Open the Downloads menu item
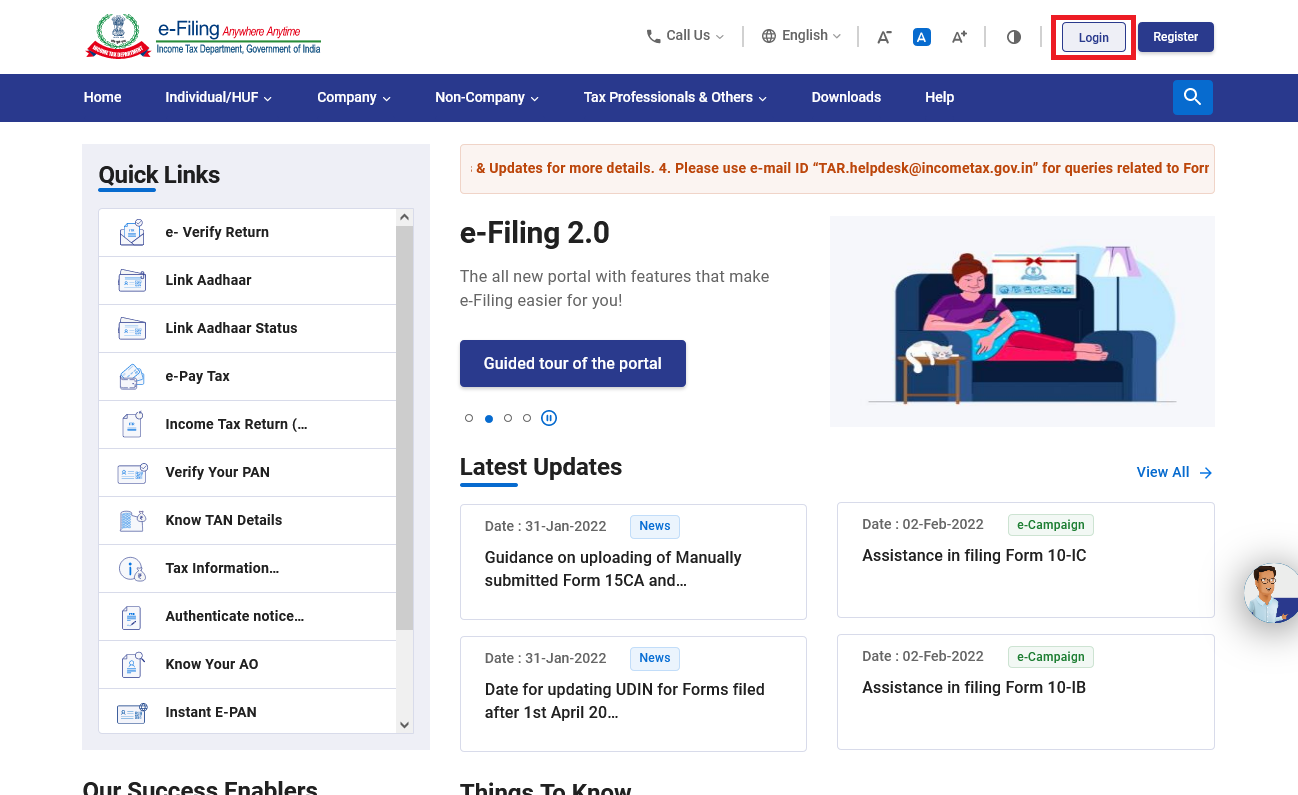 (x=846, y=97)
